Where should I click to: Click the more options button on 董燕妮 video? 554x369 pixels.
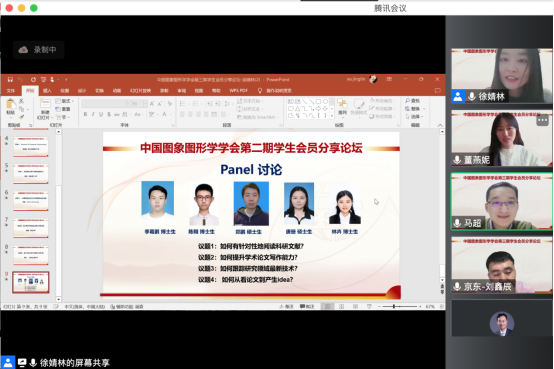tap(542, 120)
